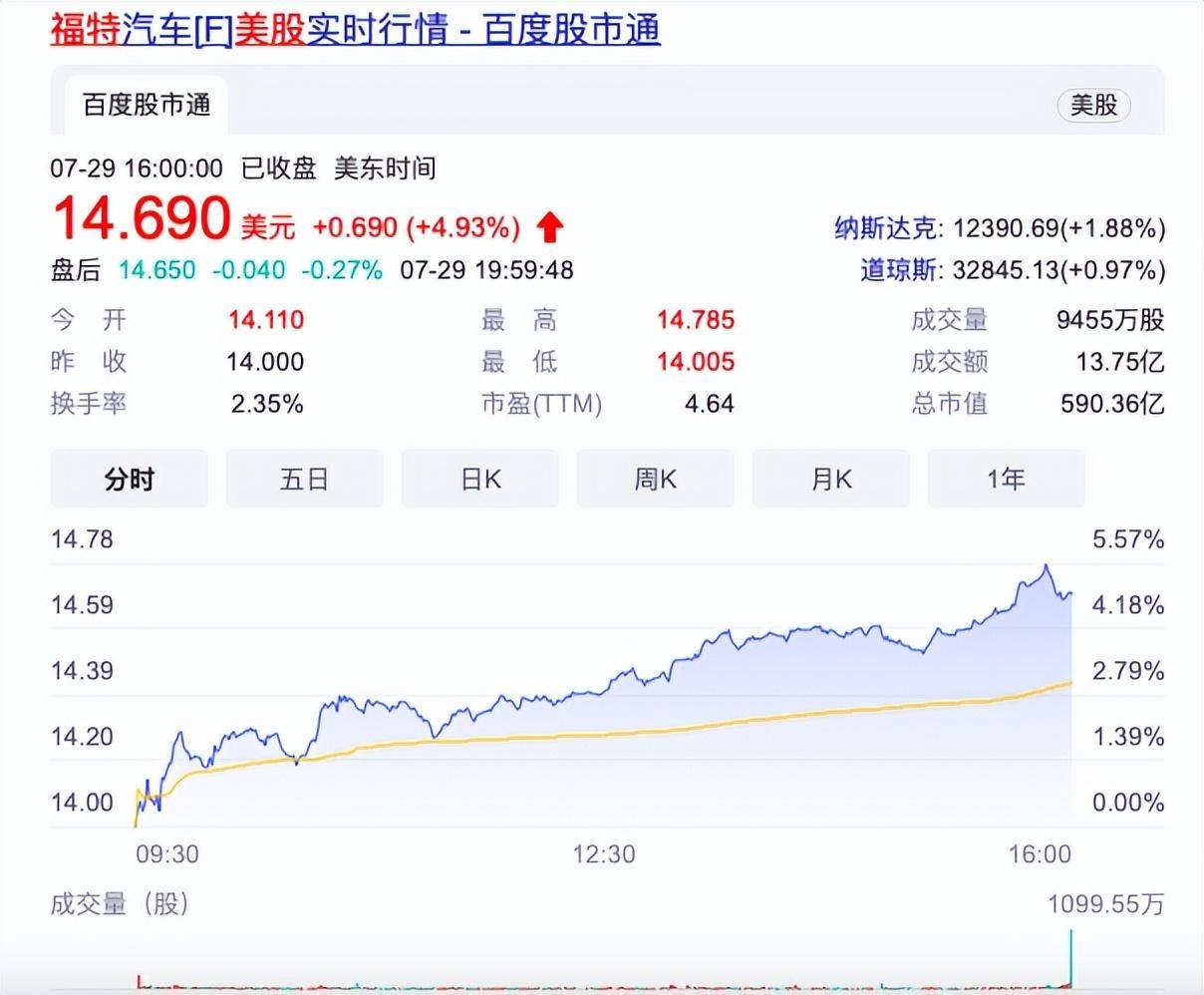Click the after-hours price 14.650
1204x995 pixels.
[x=156, y=270]
